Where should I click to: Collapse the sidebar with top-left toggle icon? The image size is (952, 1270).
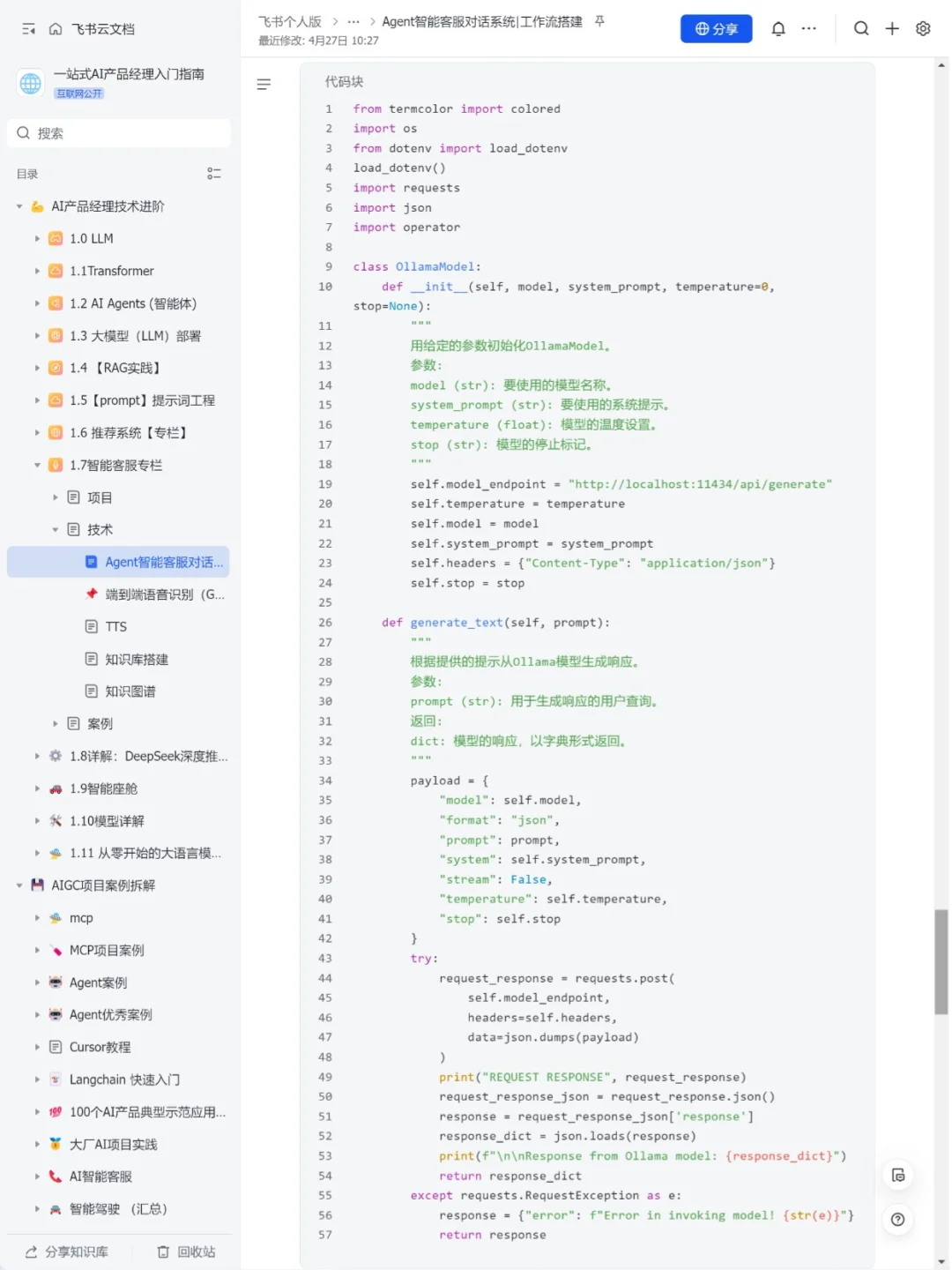click(28, 29)
